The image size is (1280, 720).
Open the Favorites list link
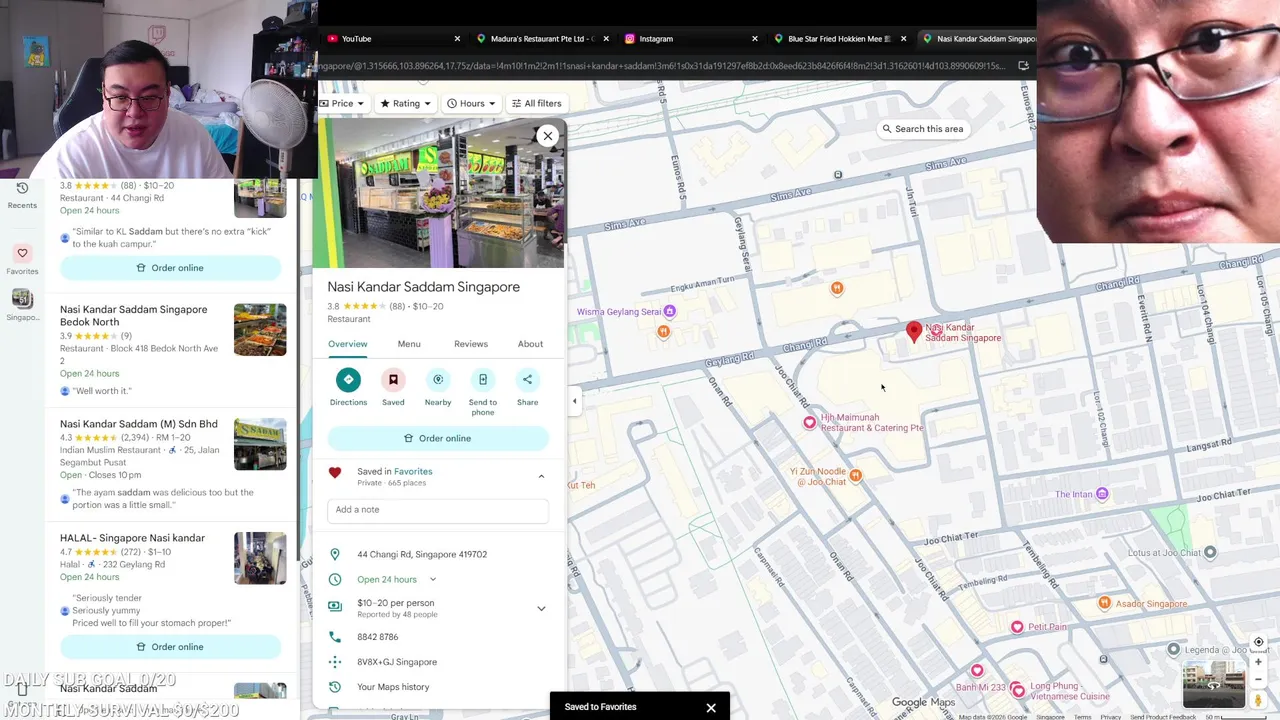click(x=413, y=471)
